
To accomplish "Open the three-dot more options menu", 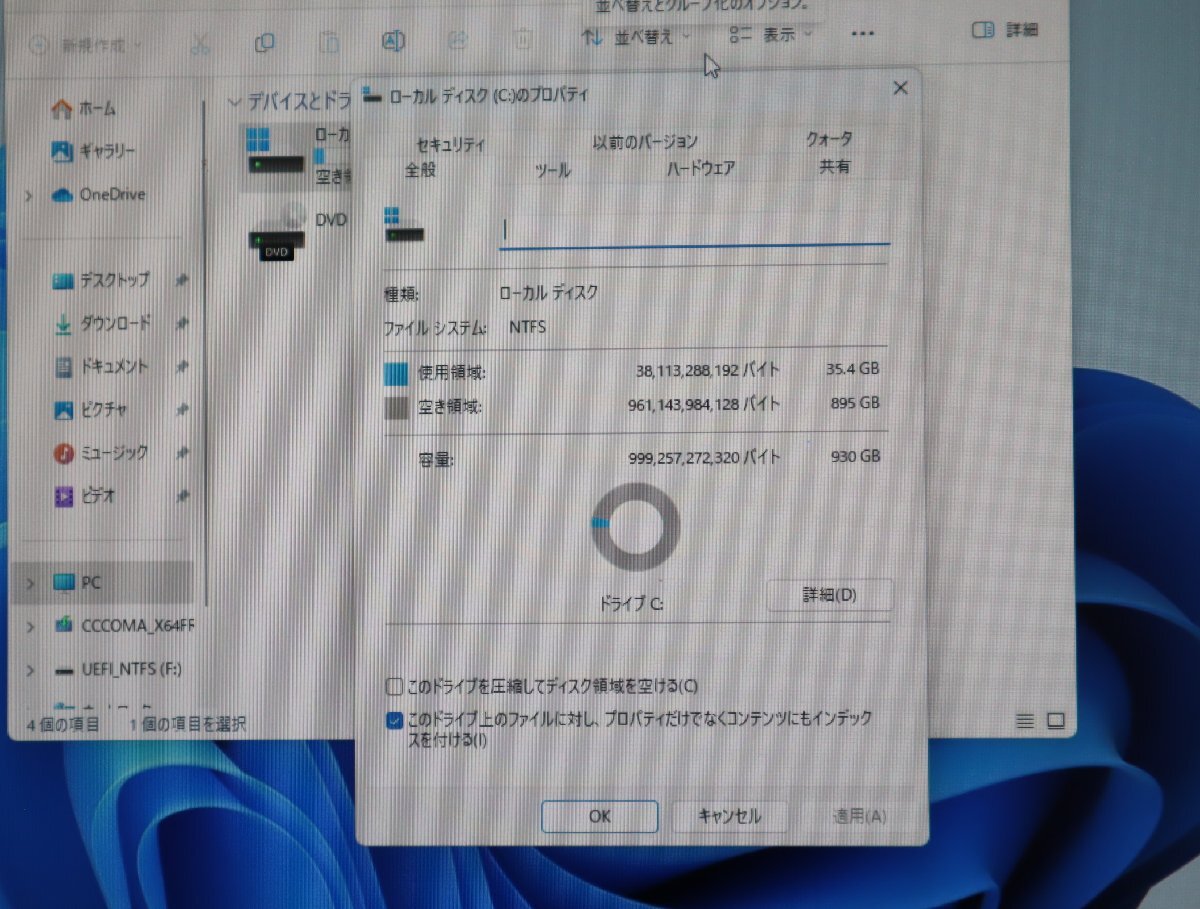I will click(862, 33).
